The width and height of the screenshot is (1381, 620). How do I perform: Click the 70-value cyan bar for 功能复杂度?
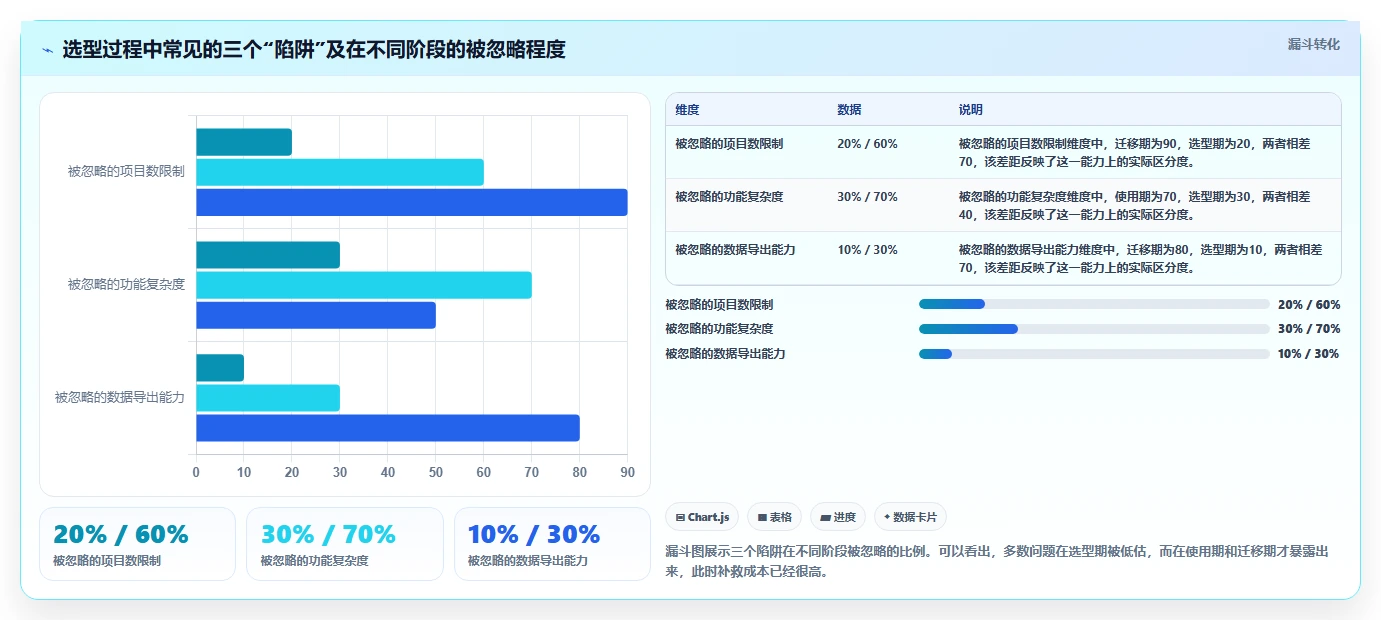(363, 285)
